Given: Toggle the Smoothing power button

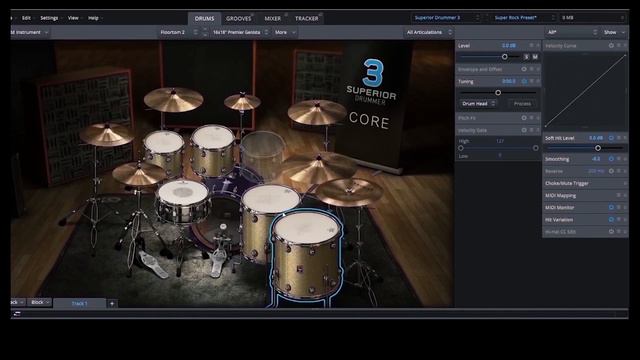Looking at the screenshot, I should [611, 158].
